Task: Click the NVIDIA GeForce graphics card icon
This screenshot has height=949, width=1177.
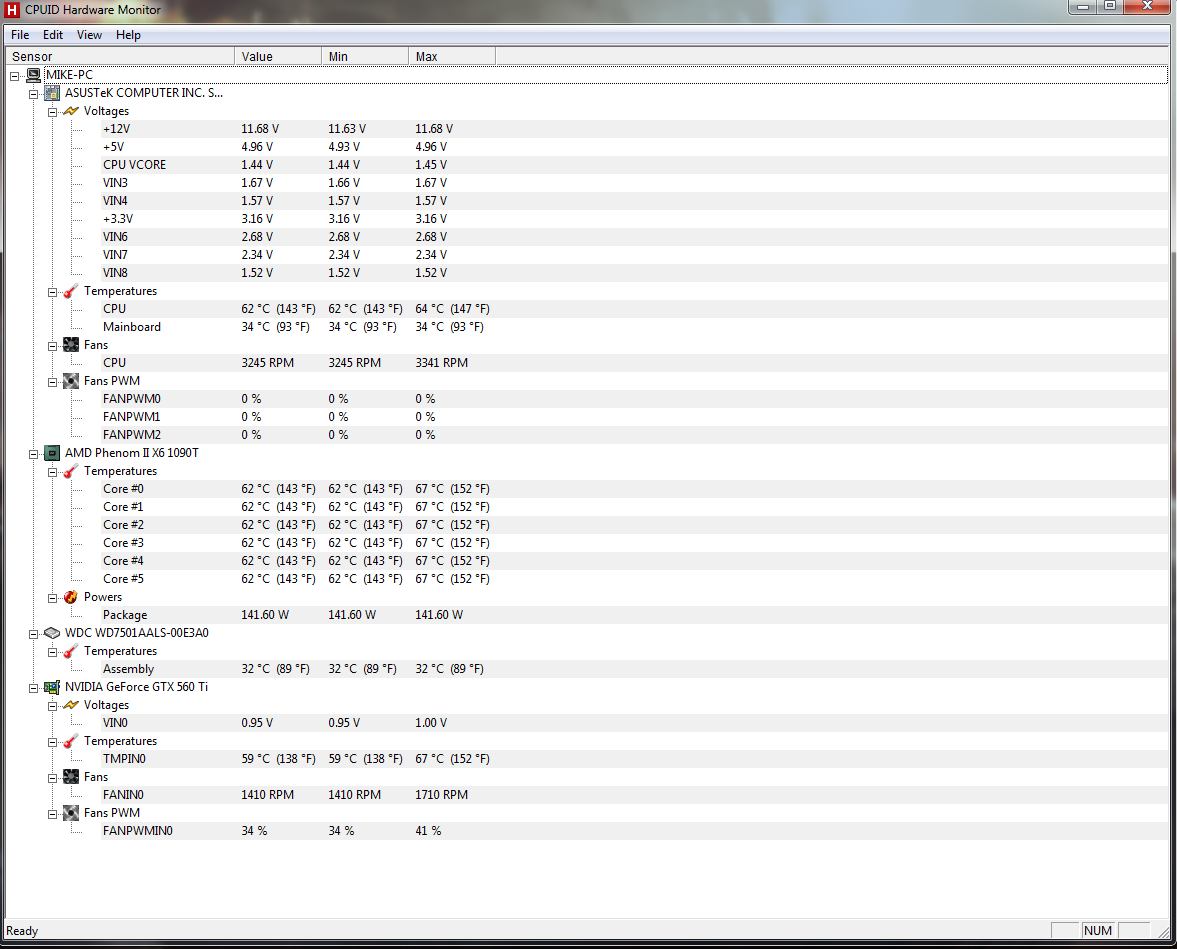Action: (52, 687)
